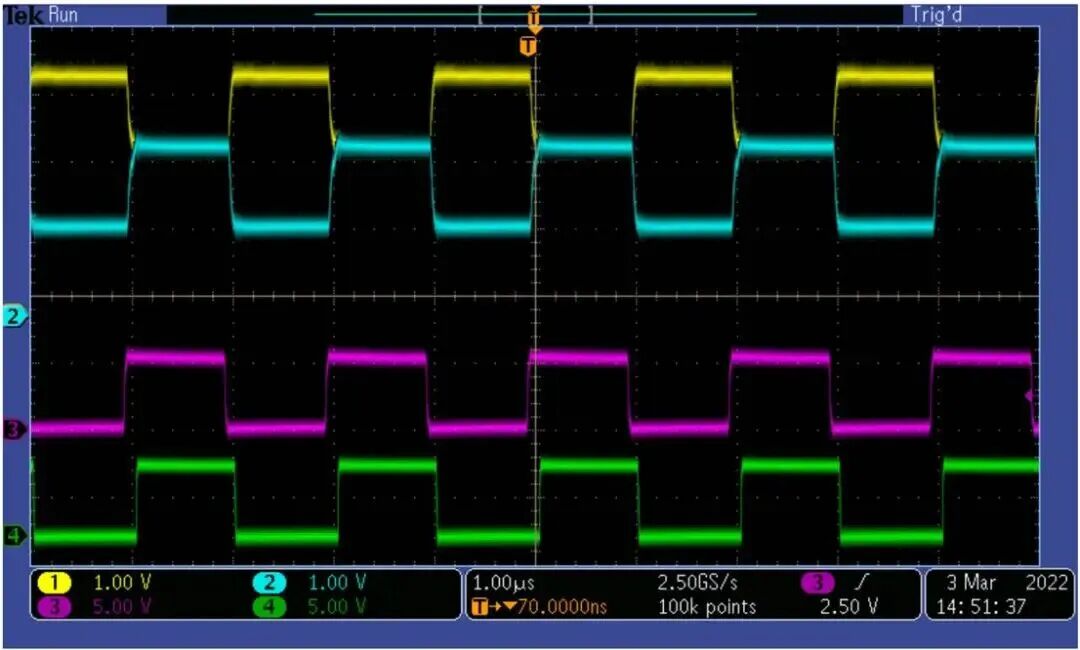Click the 100k points record length
Image resolution: width=1080 pixels, height=650 pixels.
point(707,607)
